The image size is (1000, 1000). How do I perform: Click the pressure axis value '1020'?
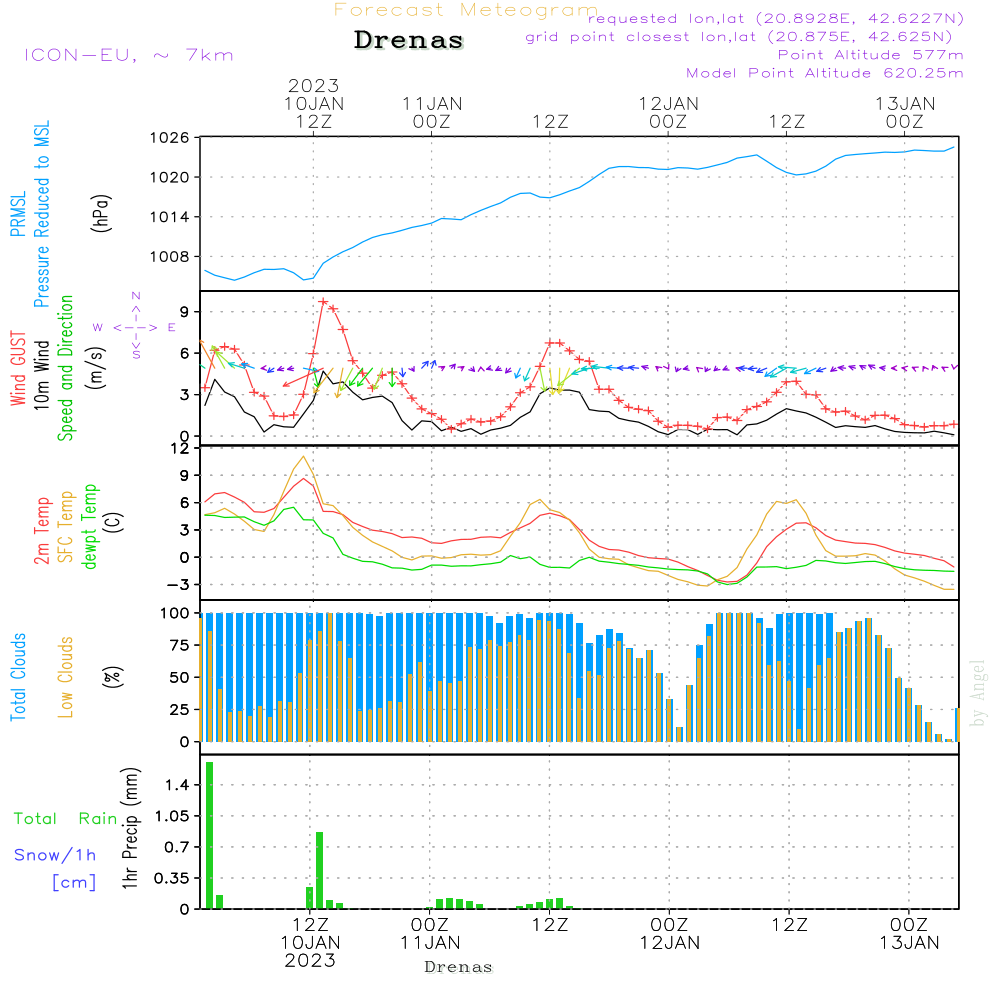[170, 177]
